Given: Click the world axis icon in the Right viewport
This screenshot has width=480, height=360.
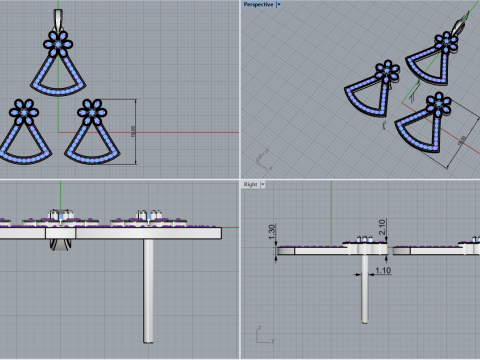Looking at the screenshot, I should pos(265,335).
